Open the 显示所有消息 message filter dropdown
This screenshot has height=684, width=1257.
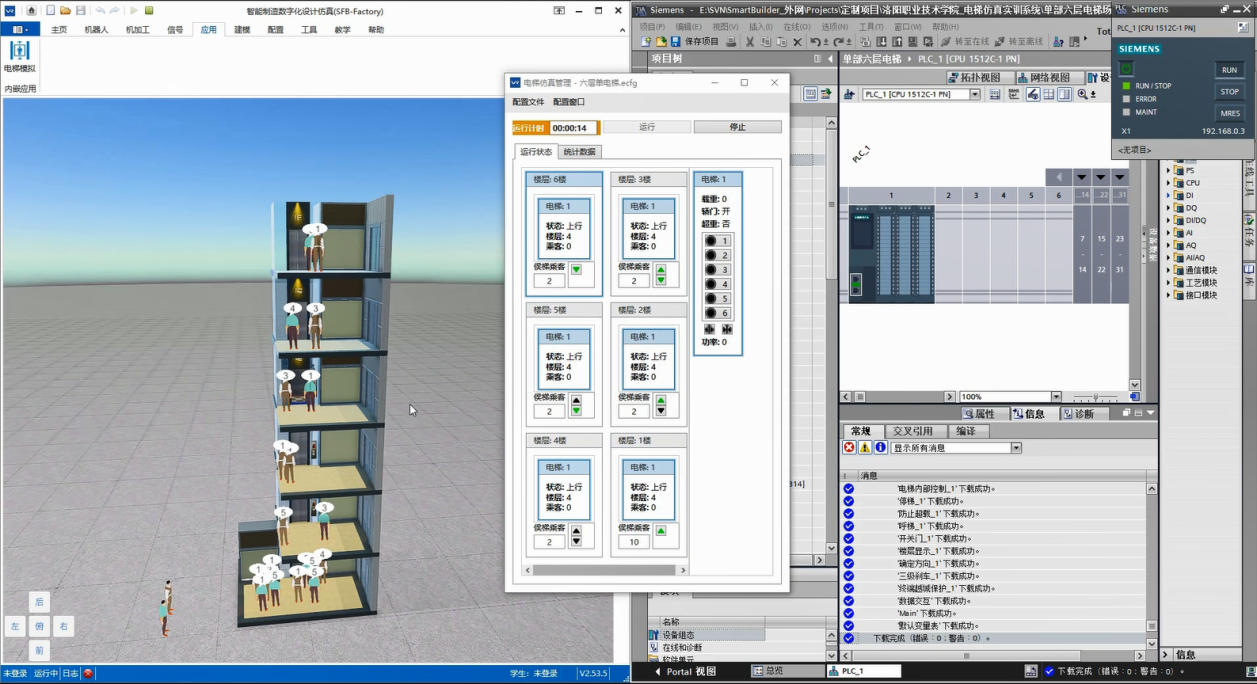pyautogui.click(x=1016, y=448)
